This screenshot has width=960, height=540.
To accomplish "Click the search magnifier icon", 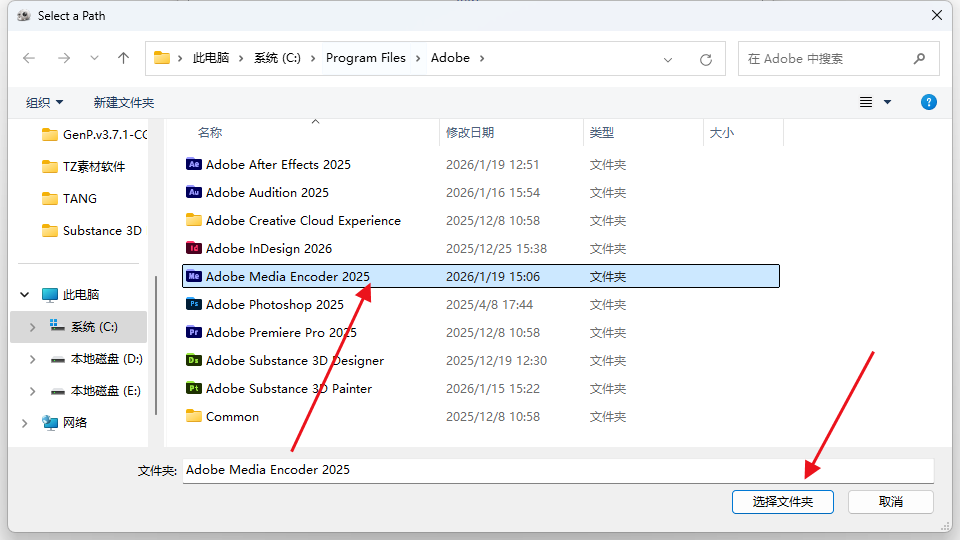I will click(x=919, y=59).
